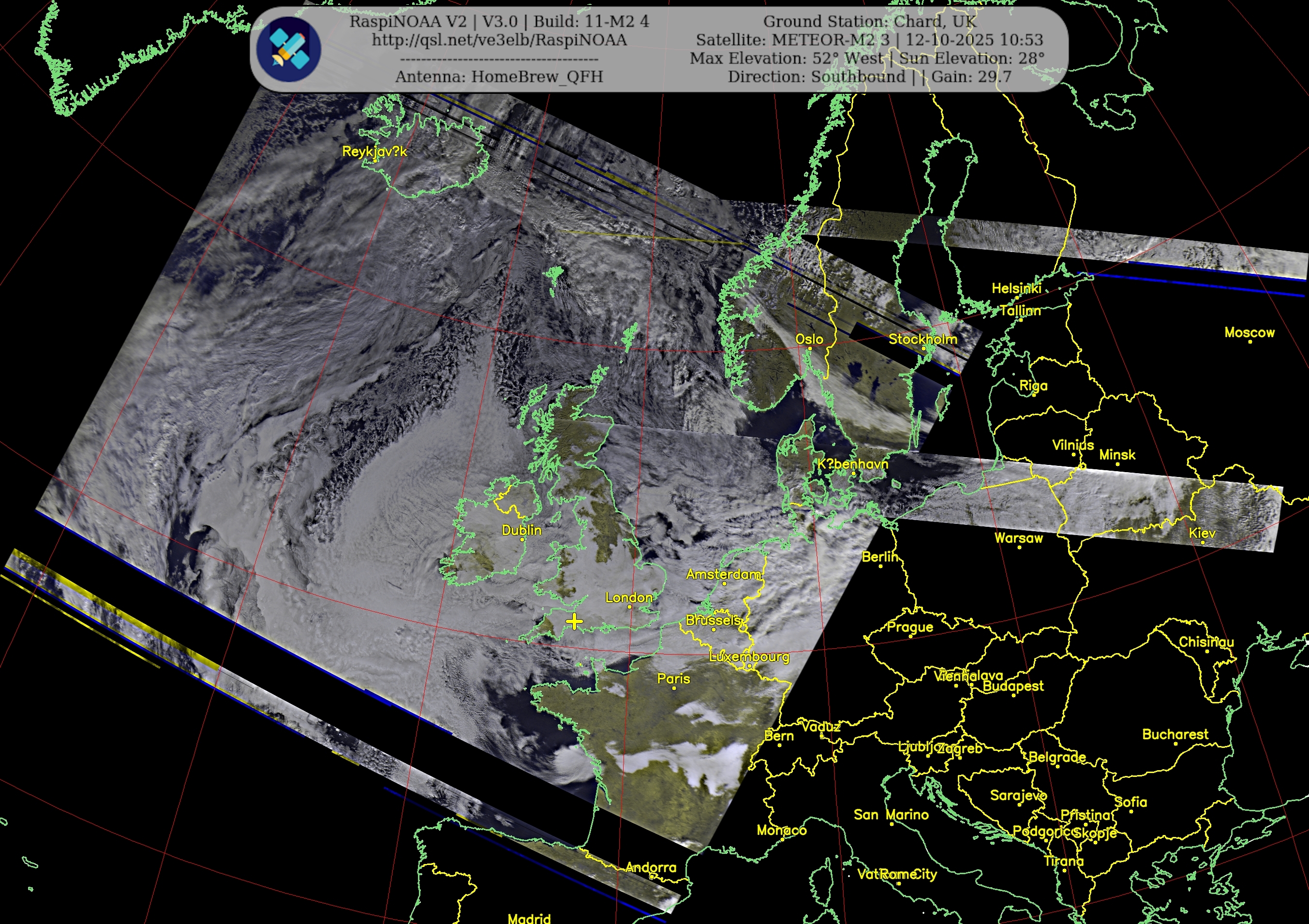Screen dimensions: 1309x924
Task: Click the Warsaw city label
Action: pos(1018,538)
